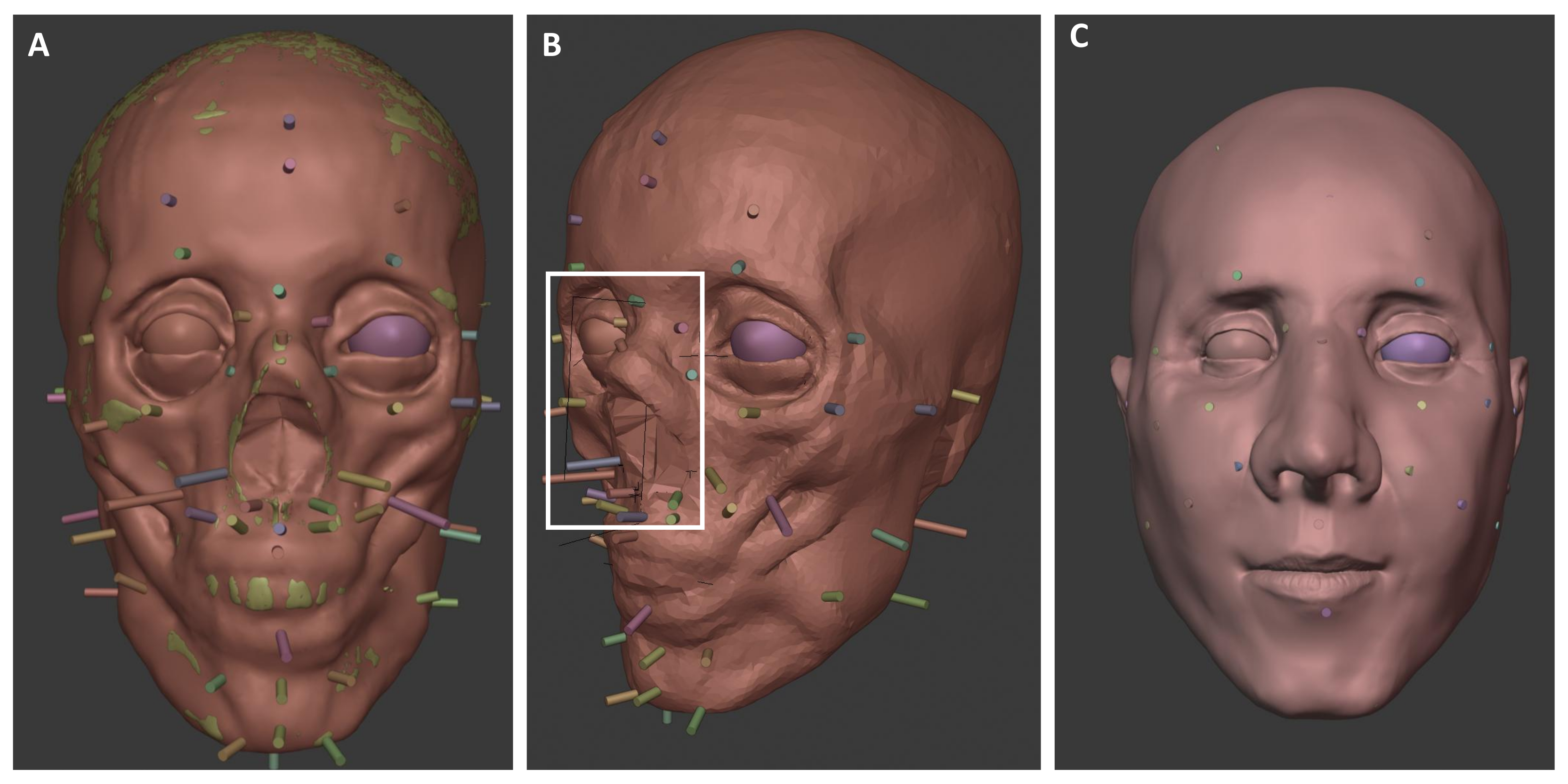
Task: Click the panel label letter A
Action: 38,46
